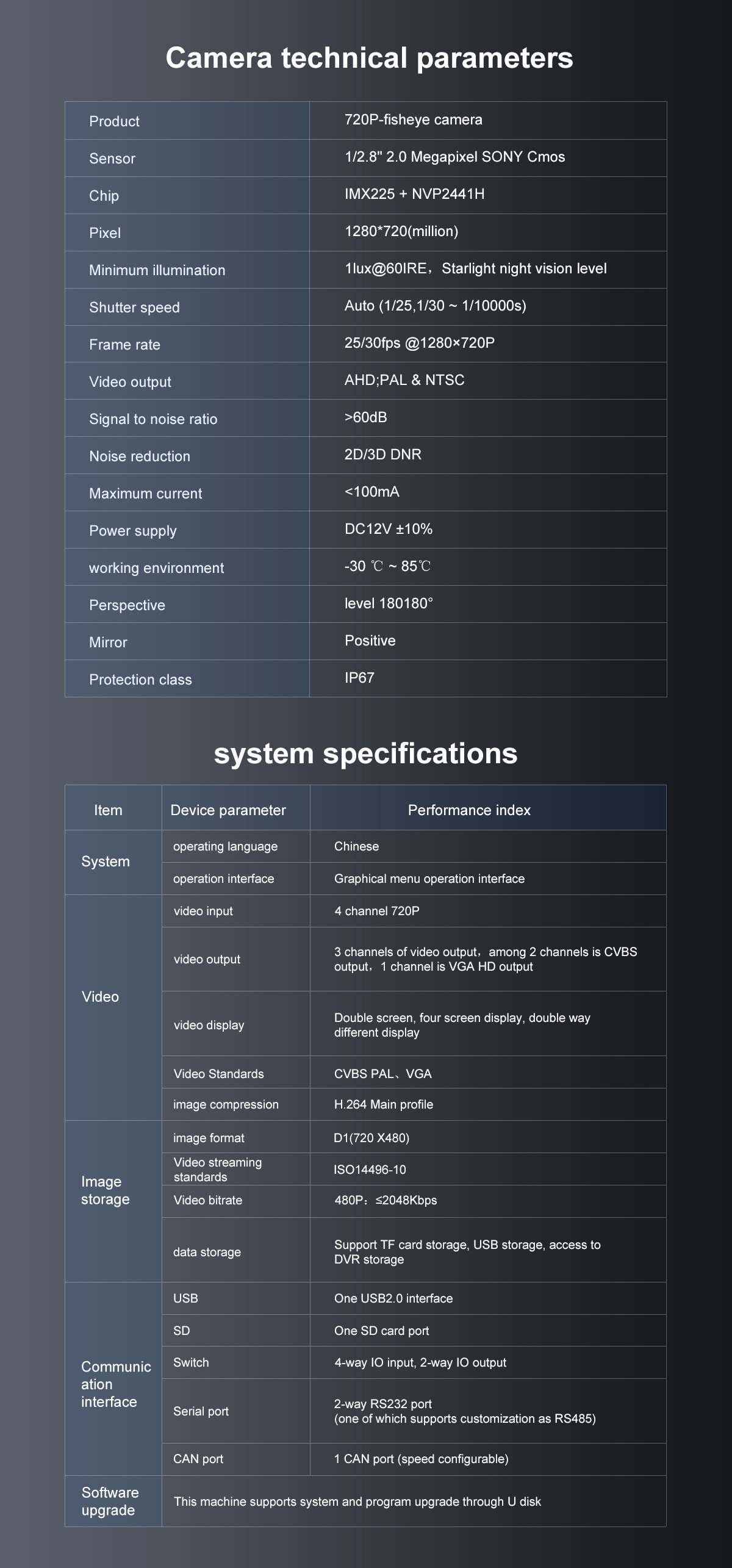This screenshot has height=1568, width=732.
Task: Click the 'H.264 Main profile' value
Action: [383, 1104]
